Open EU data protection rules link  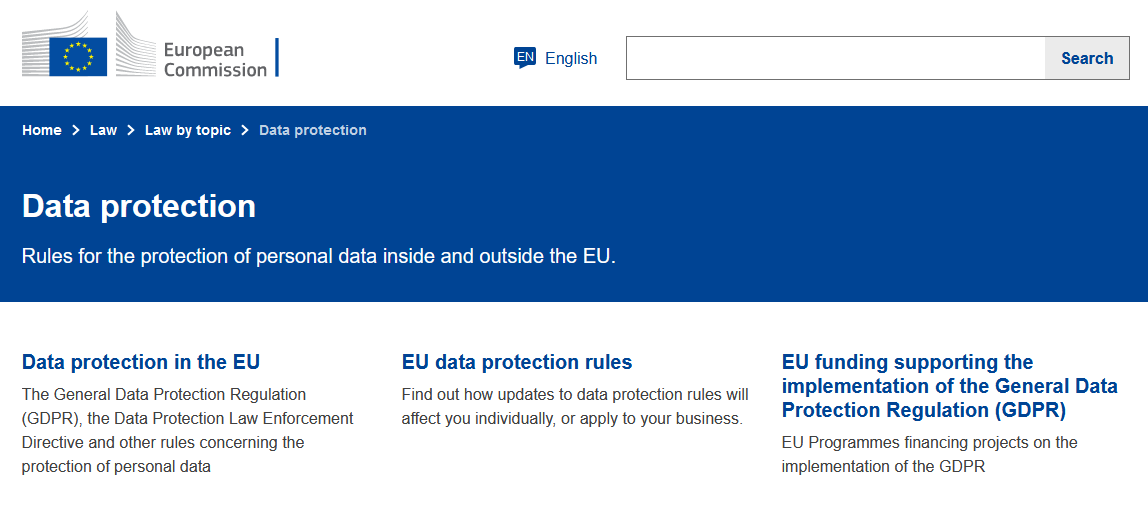(517, 362)
